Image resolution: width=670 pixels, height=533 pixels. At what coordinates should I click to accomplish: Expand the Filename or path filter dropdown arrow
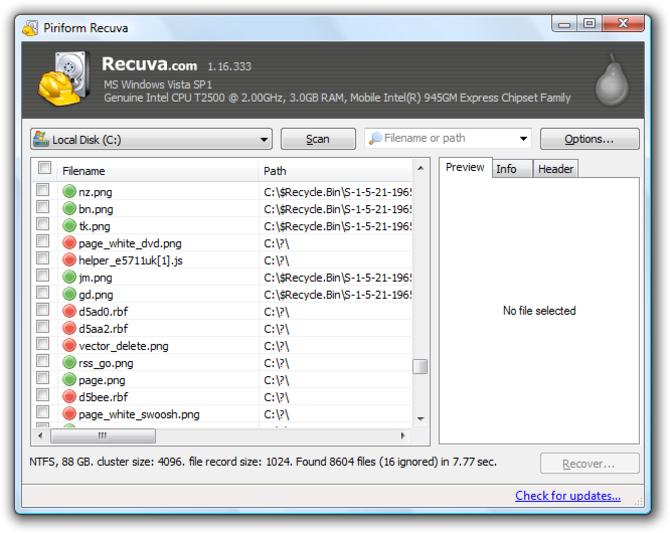524,140
